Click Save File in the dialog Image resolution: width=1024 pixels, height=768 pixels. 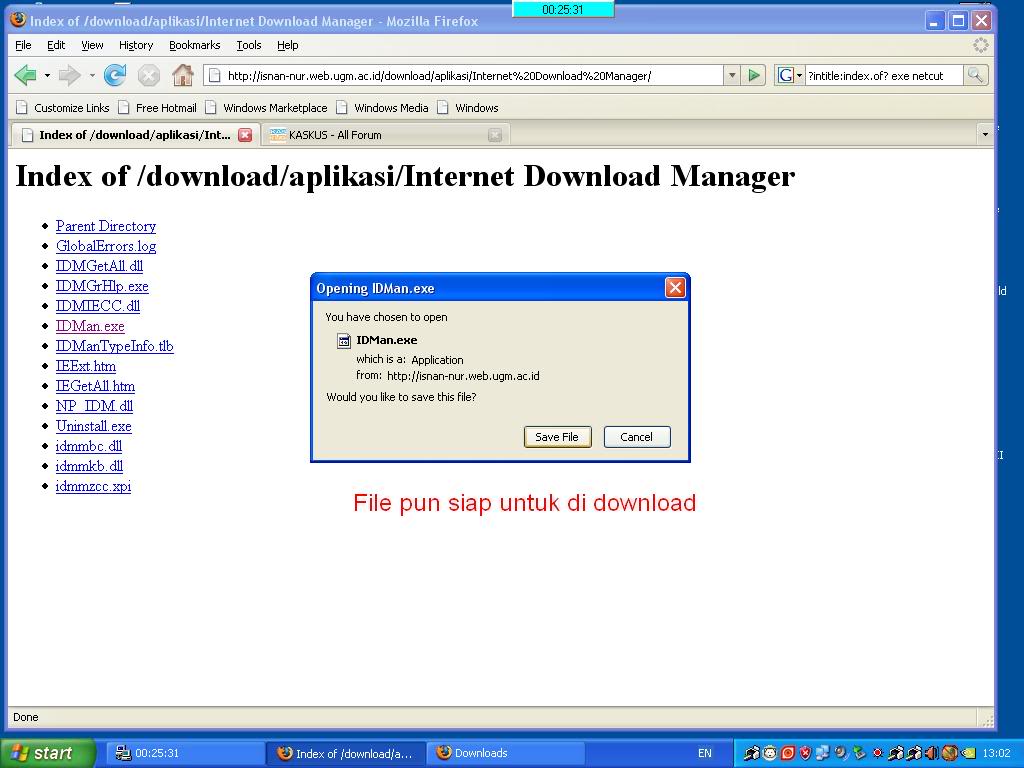point(557,437)
